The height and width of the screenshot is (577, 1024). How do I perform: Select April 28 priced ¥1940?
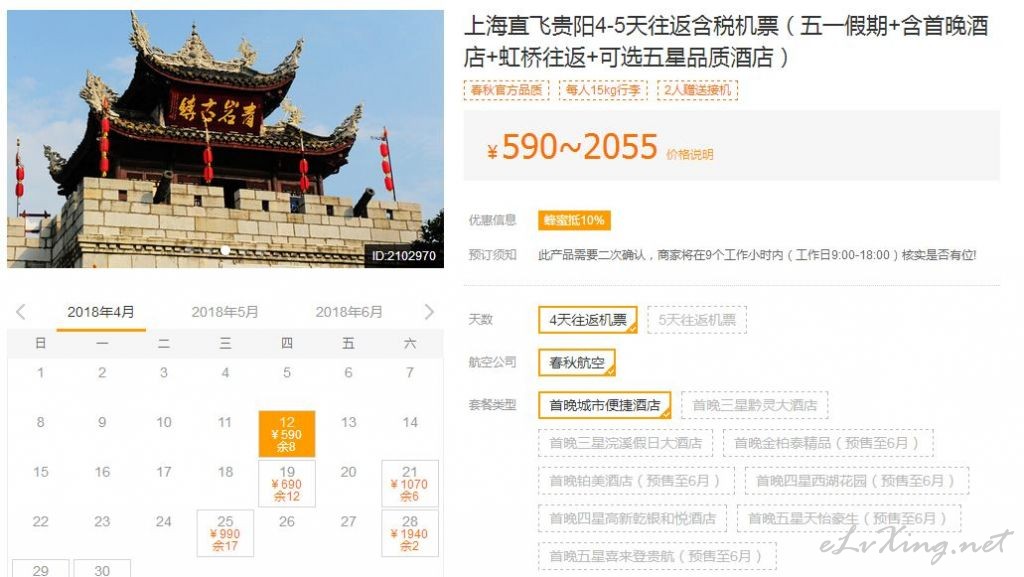[x=409, y=533]
